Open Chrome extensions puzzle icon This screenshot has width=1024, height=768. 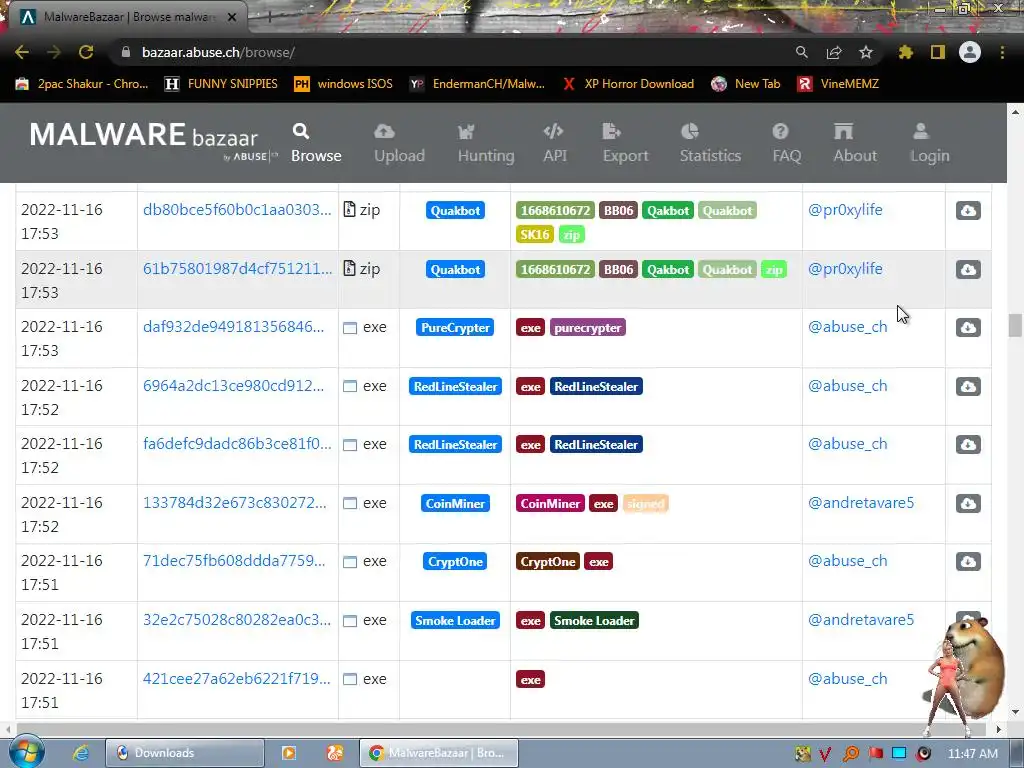point(905,52)
